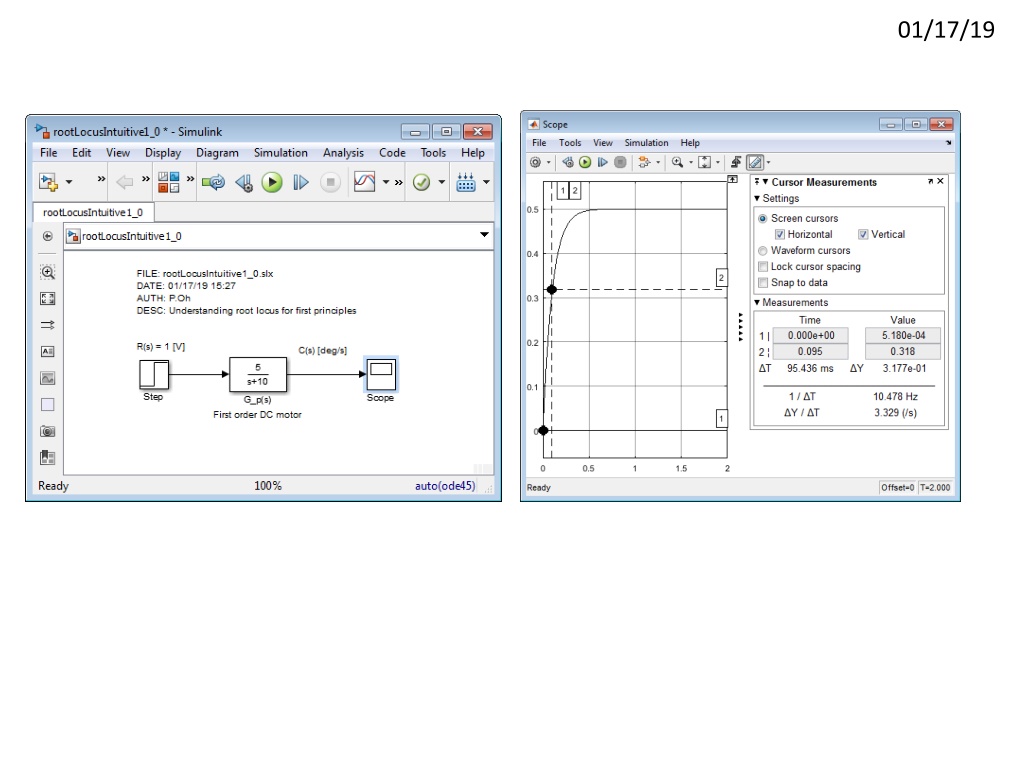Click cursor 2 Time field showing 0.095
Image resolution: width=1024 pixels, height=768 pixels.
pos(810,351)
